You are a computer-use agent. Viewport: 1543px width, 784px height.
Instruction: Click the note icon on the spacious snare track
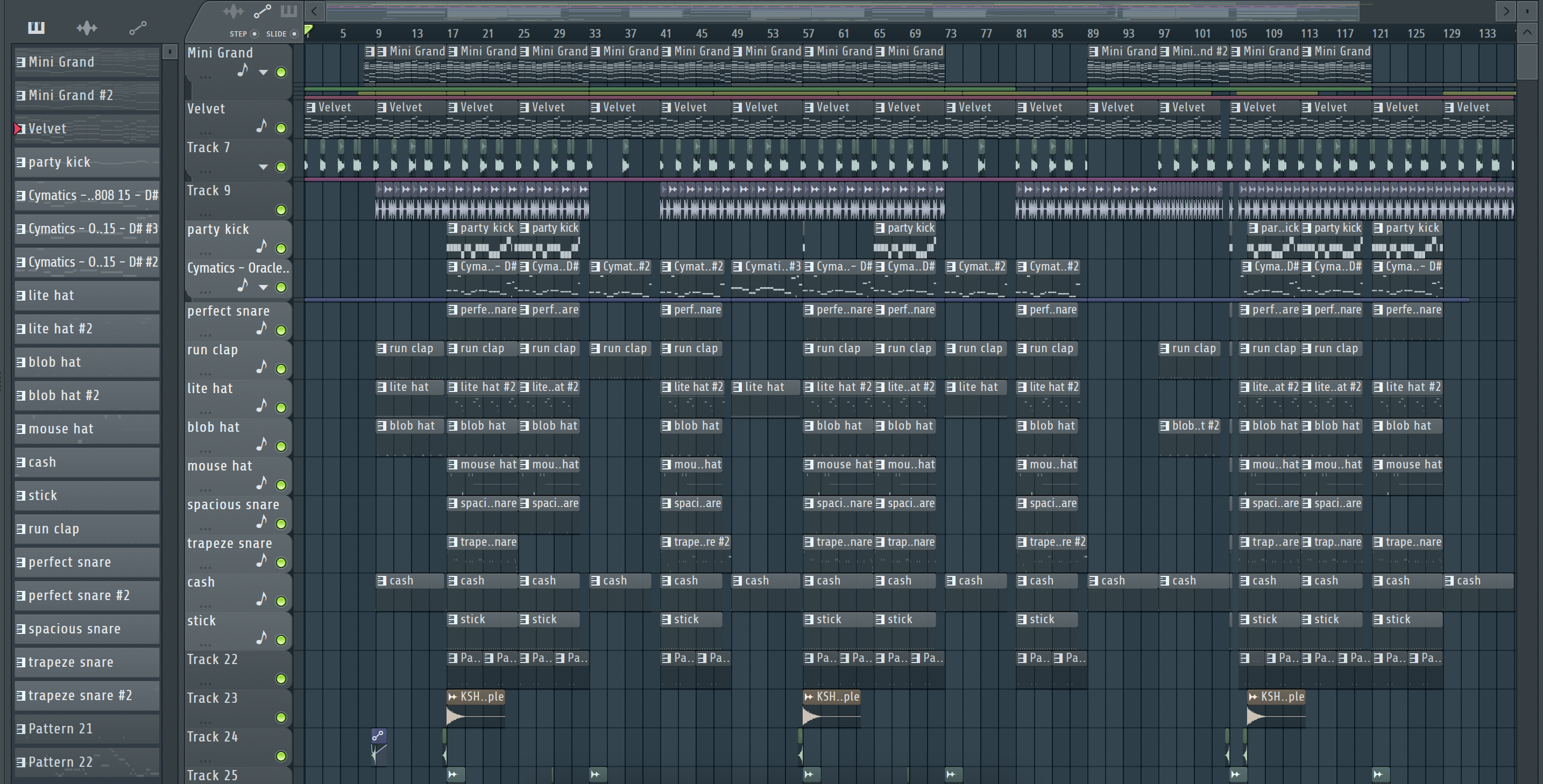click(261, 522)
